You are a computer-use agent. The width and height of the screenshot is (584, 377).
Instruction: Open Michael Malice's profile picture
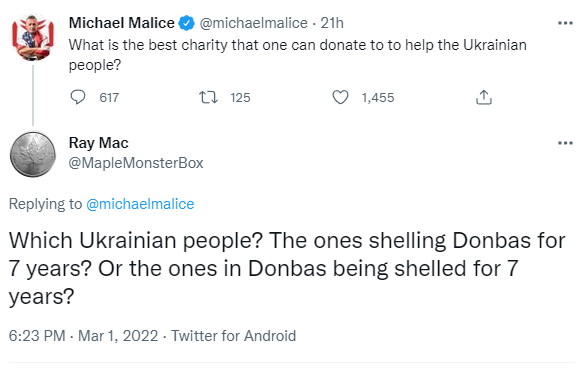point(33,37)
